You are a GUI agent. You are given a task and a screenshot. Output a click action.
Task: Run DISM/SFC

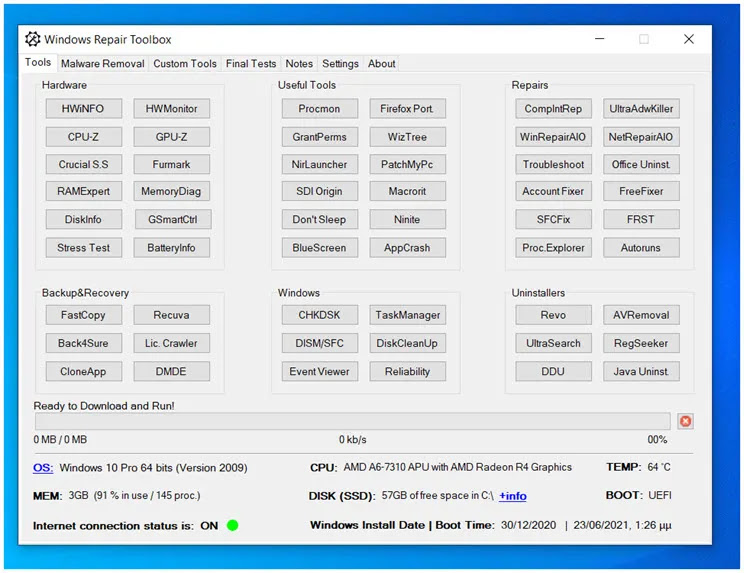point(319,343)
